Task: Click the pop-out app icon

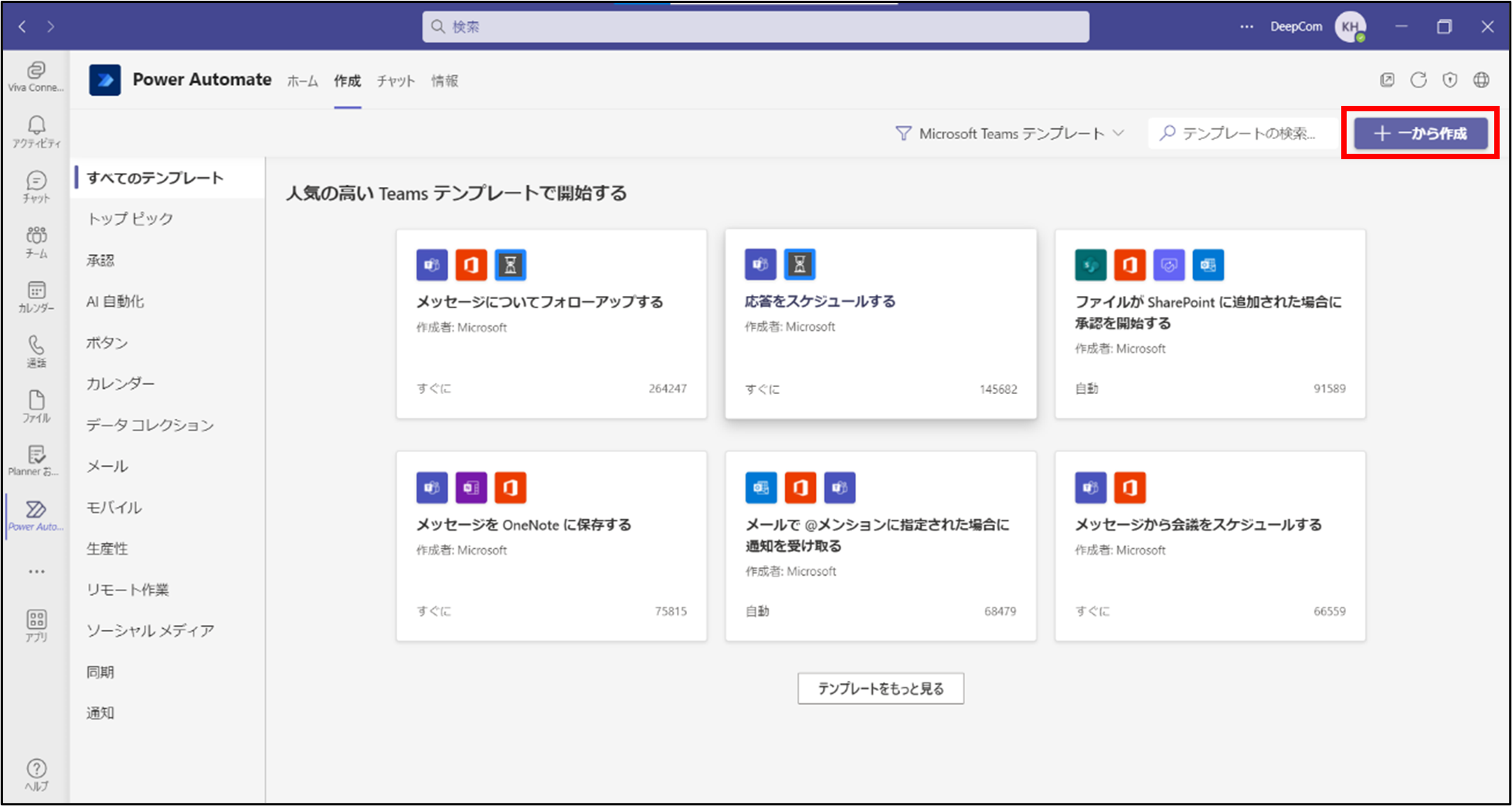Action: tap(1388, 80)
